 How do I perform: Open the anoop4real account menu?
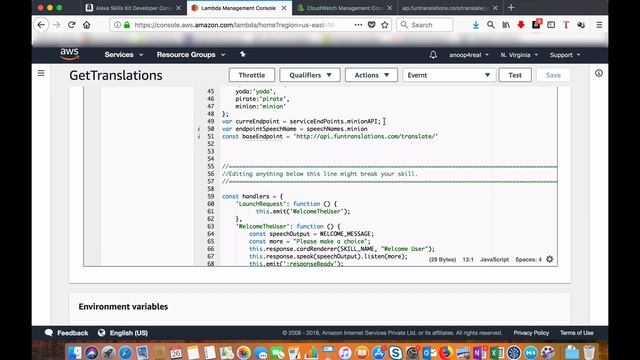tap(469, 55)
